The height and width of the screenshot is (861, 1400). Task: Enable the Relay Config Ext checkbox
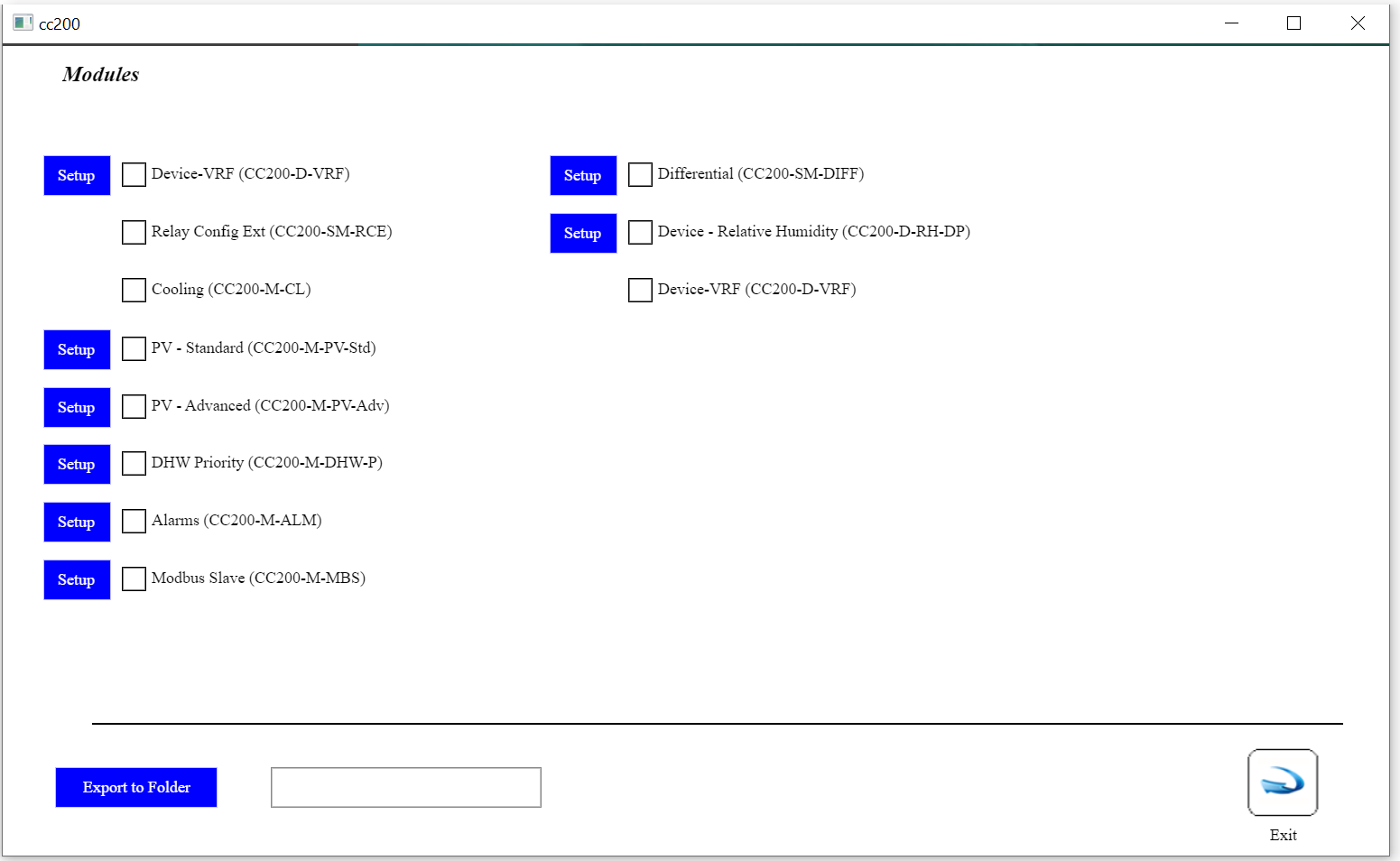tap(134, 232)
